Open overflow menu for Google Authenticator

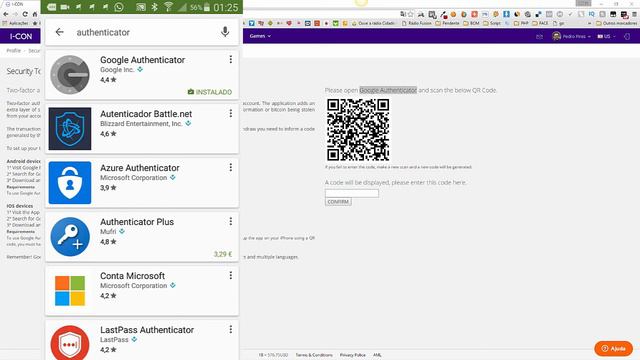click(231, 60)
